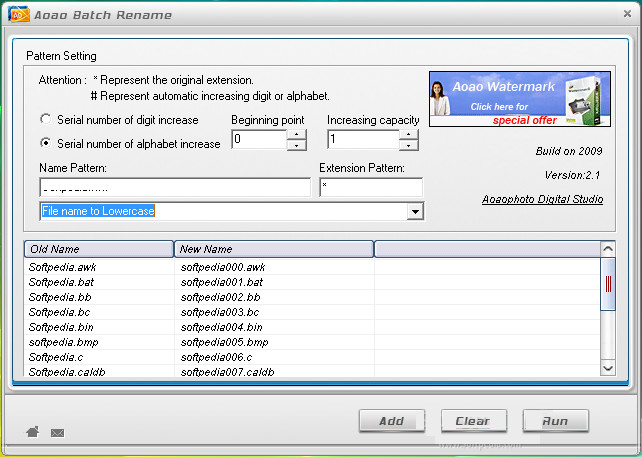The image size is (642, 457).
Task: Click the home icon at bottom left
Action: (x=32, y=431)
